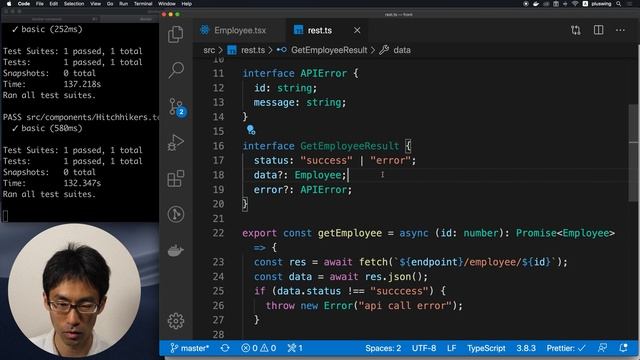The image size is (640, 360).
Task: Click the Synchronize Changes icon in status bar
Action: 225,348
